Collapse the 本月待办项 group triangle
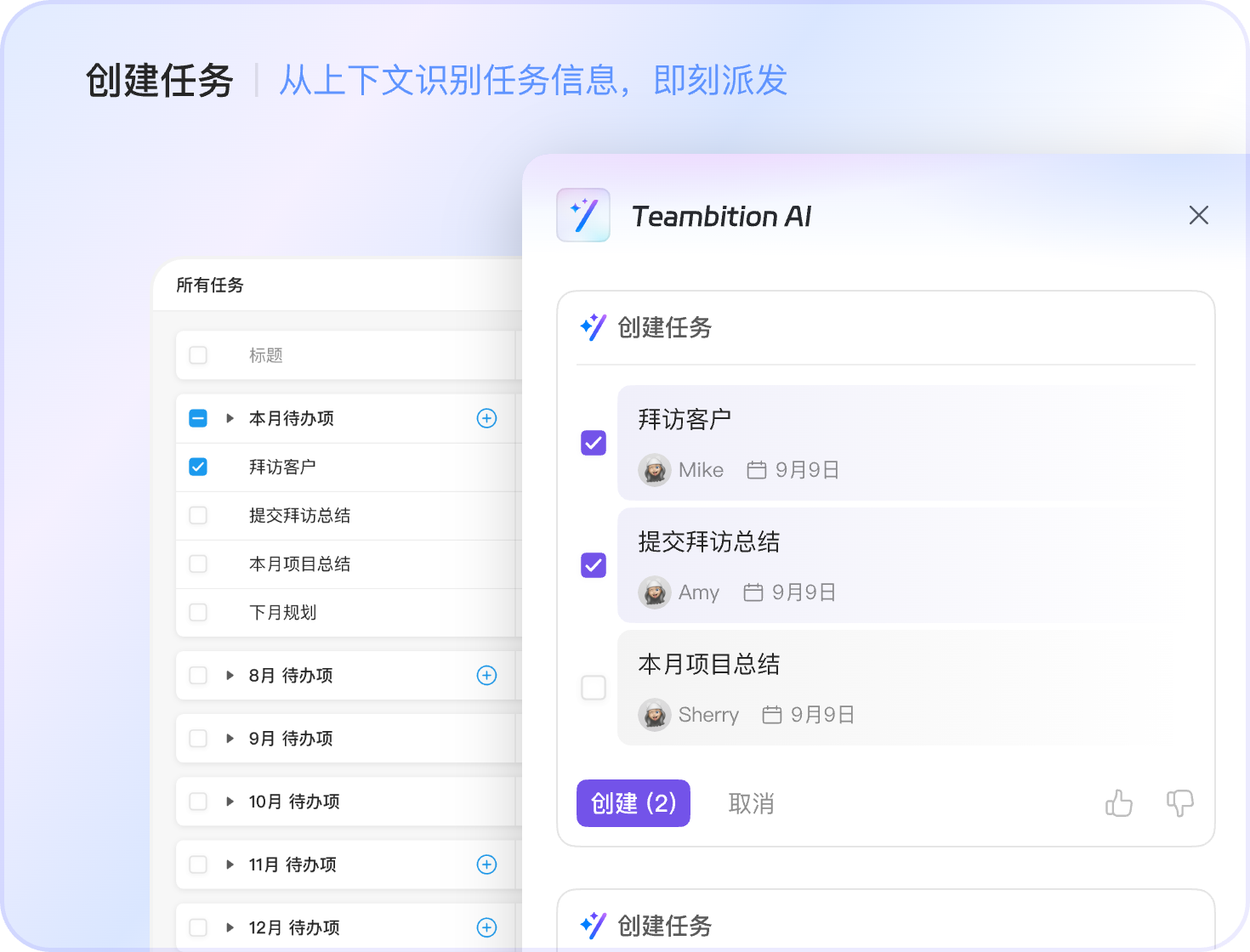Screen dimensions: 1250x952 click(x=230, y=418)
